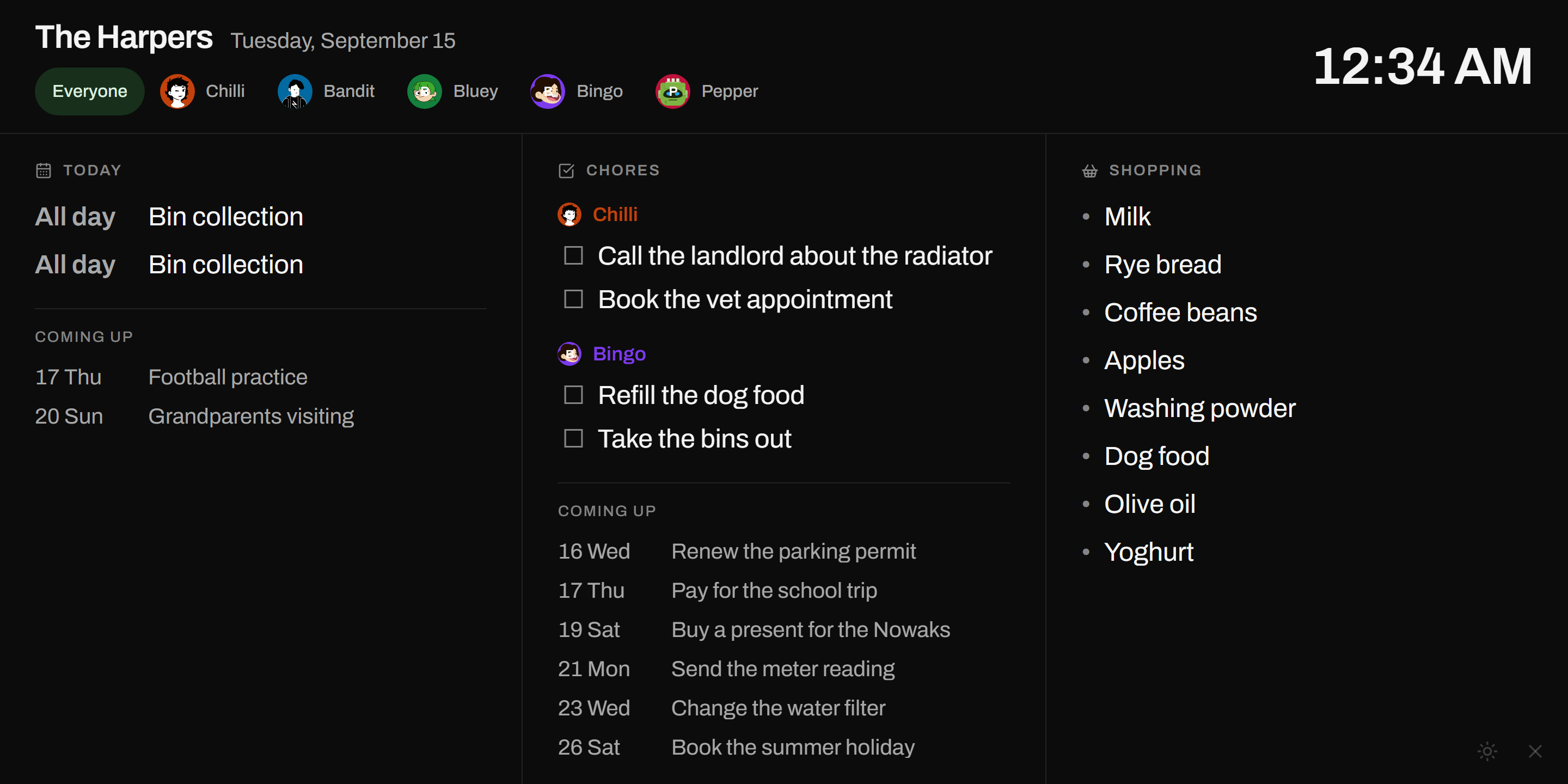Screen dimensions: 1568x784
Task: Click the Tuesday, September 15 date
Action: point(342,40)
